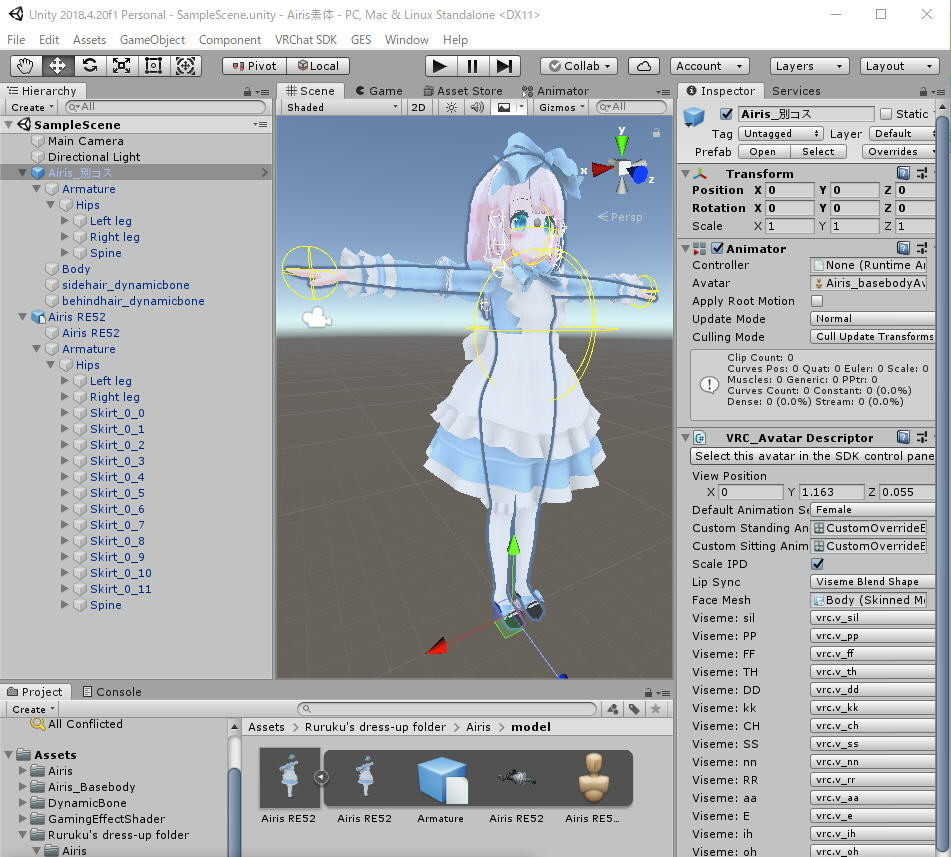Image resolution: width=951 pixels, height=857 pixels.
Task: Toggle the 2D view button
Action: [x=419, y=107]
